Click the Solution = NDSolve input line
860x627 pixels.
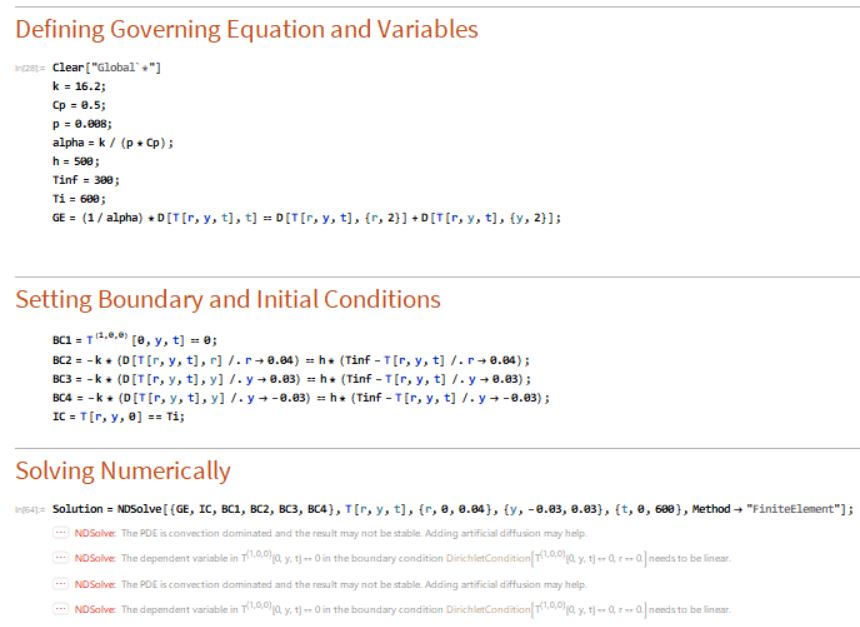453,509
